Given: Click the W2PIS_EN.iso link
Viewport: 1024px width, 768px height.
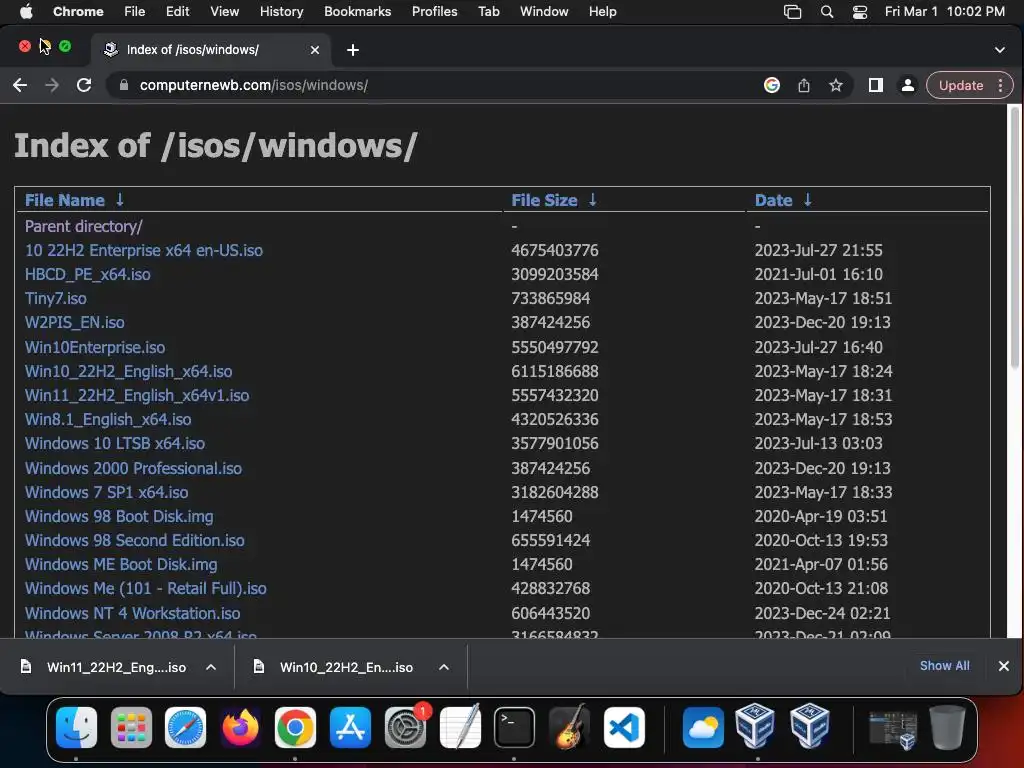Looking at the screenshot, I should 74,323.
